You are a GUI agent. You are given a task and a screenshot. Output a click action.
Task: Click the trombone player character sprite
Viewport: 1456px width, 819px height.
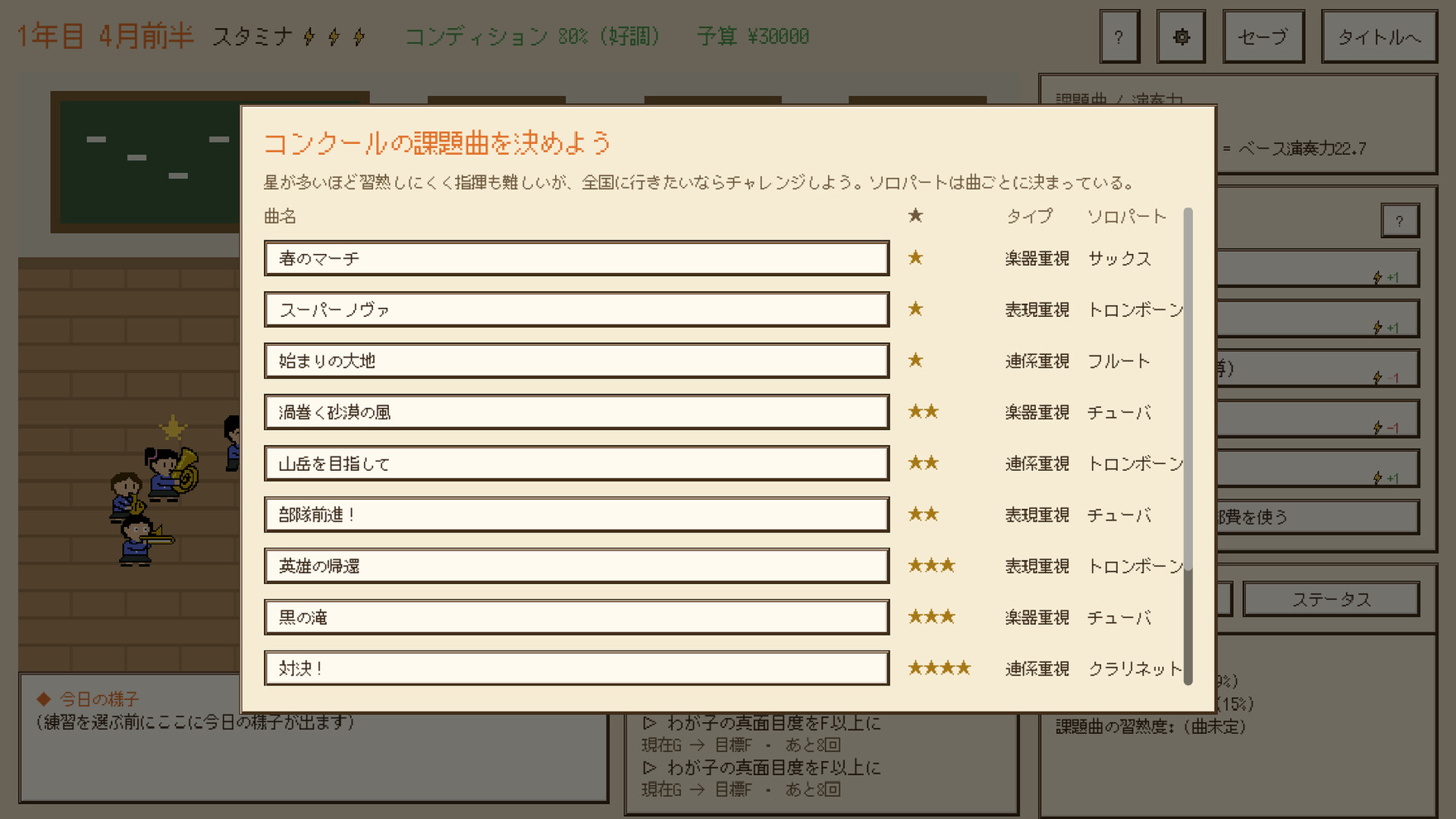[x=144, y=540]
